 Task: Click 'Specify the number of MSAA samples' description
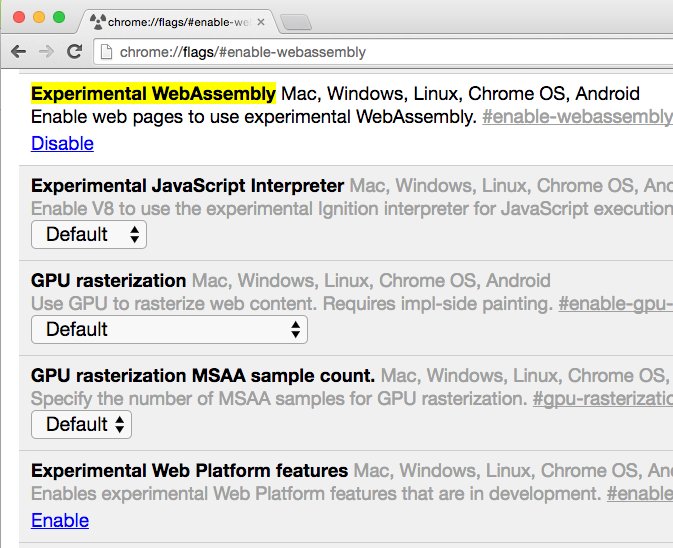coord(279,399)
